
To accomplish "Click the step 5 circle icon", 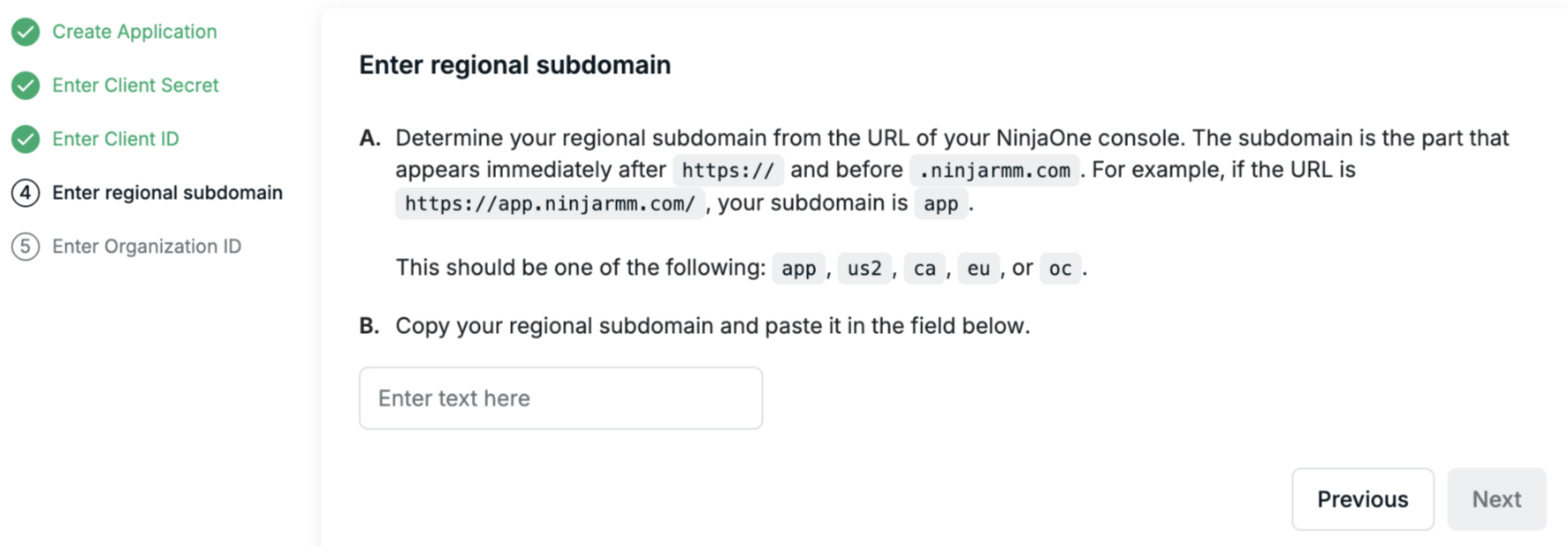I will point(26,246).
